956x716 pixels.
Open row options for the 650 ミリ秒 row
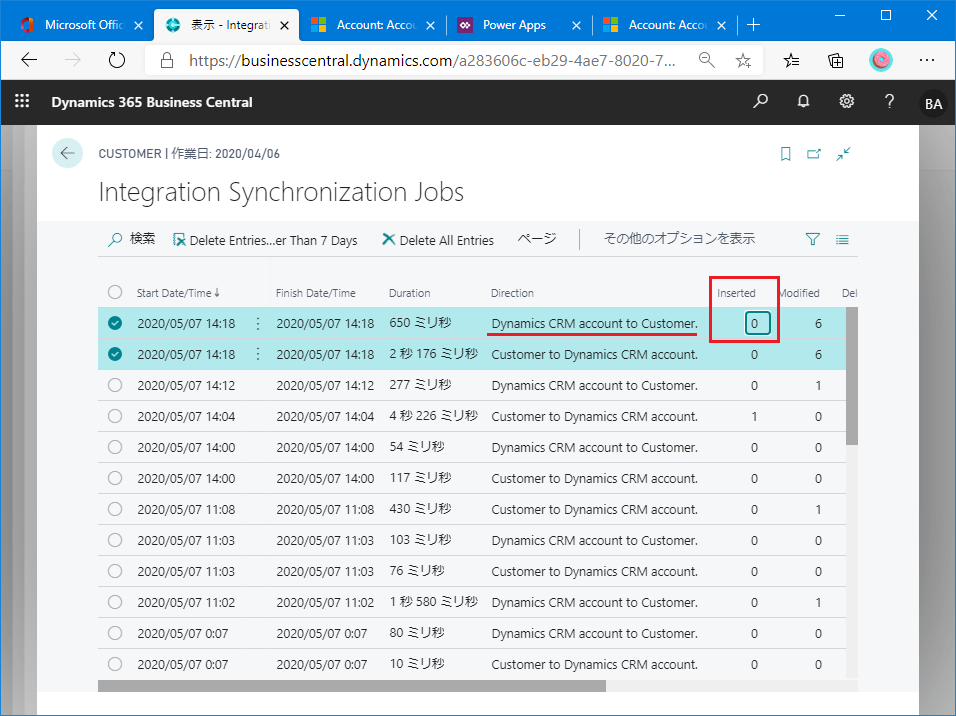coord(258,324)
